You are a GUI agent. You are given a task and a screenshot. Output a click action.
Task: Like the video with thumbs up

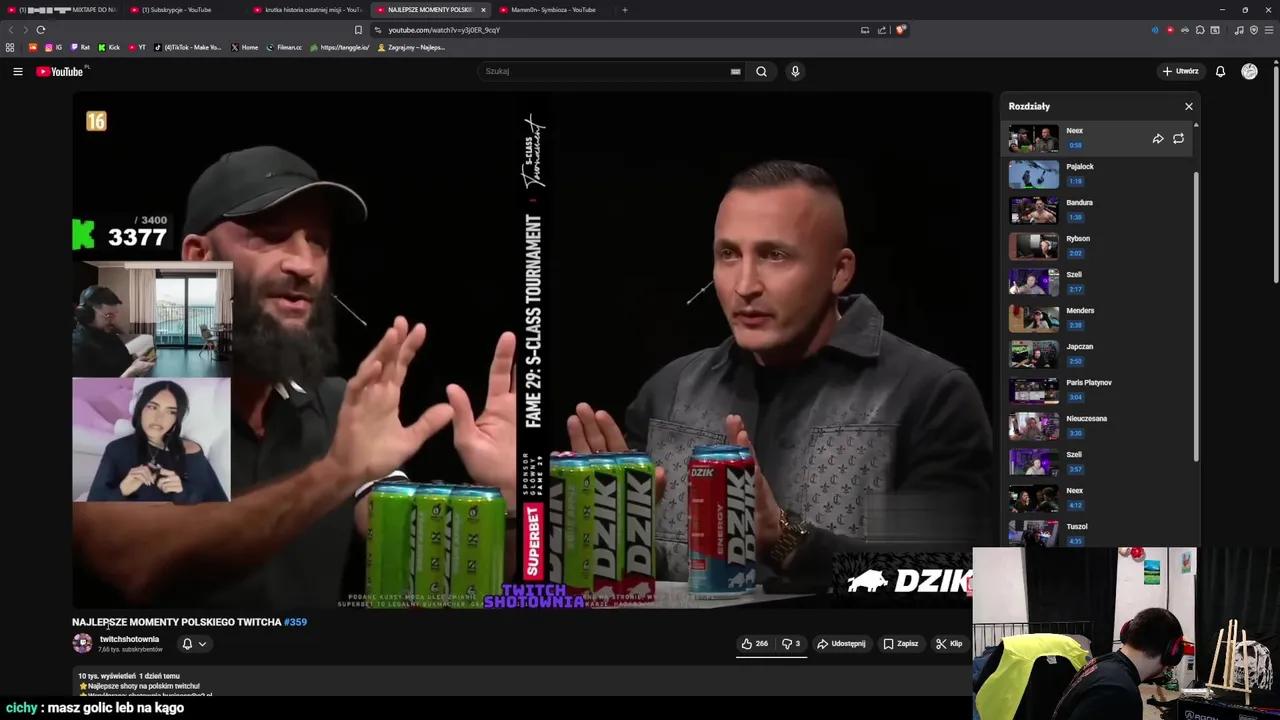click(755, 644)
